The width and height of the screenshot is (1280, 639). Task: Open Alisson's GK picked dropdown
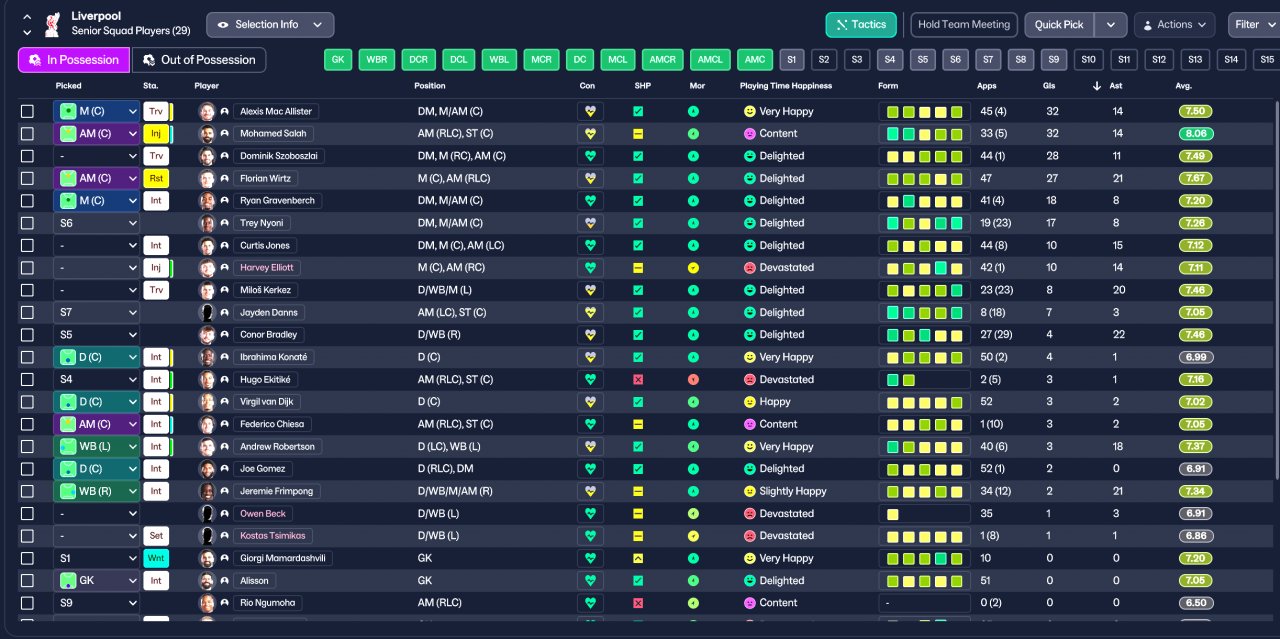[97, 580]
